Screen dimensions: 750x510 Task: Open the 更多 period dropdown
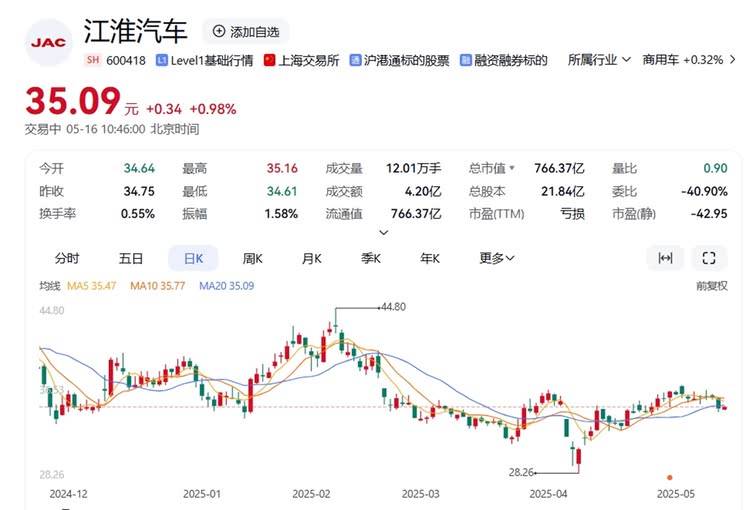(496, 258)
